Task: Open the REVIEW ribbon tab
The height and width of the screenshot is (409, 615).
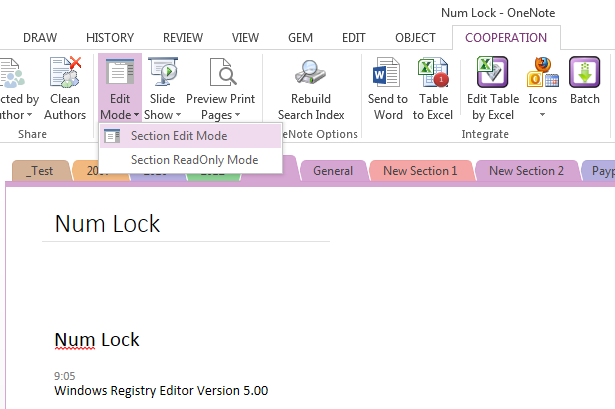Action: coord(183,38)
